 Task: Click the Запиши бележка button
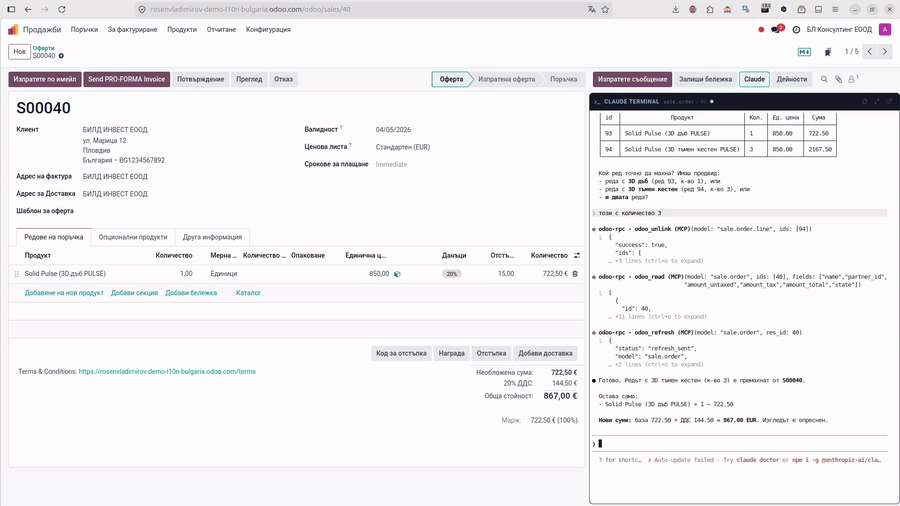click(x=705, y=79)
